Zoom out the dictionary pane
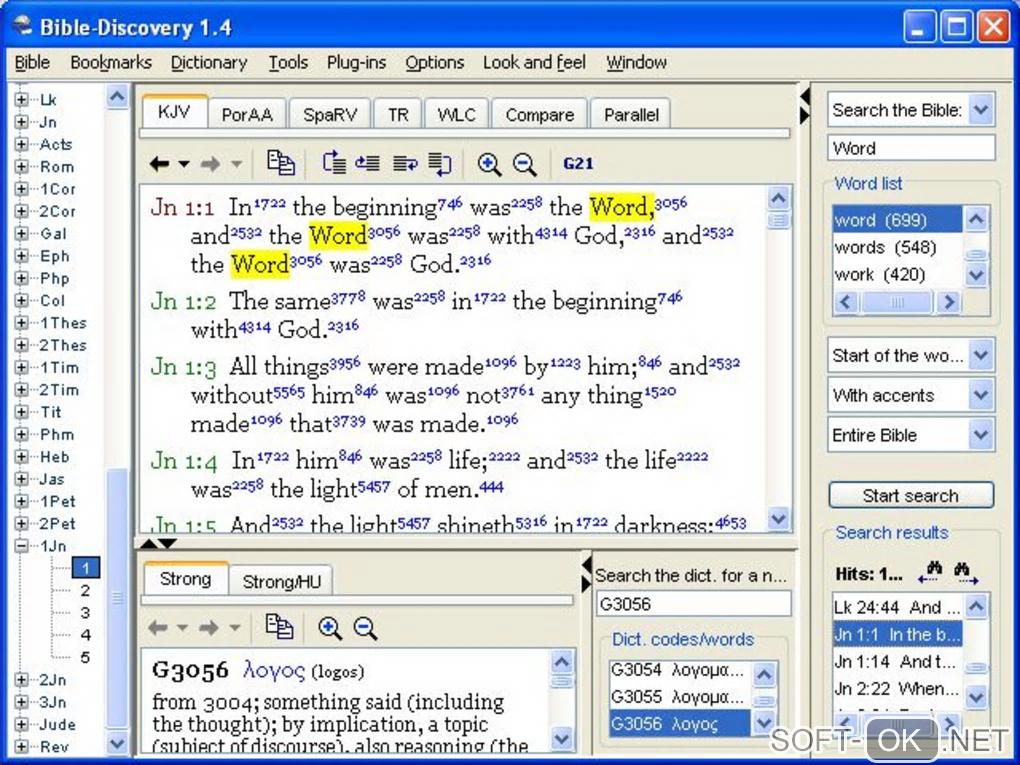The height and width of the screenshot is (765, 1020). point(365,628)
